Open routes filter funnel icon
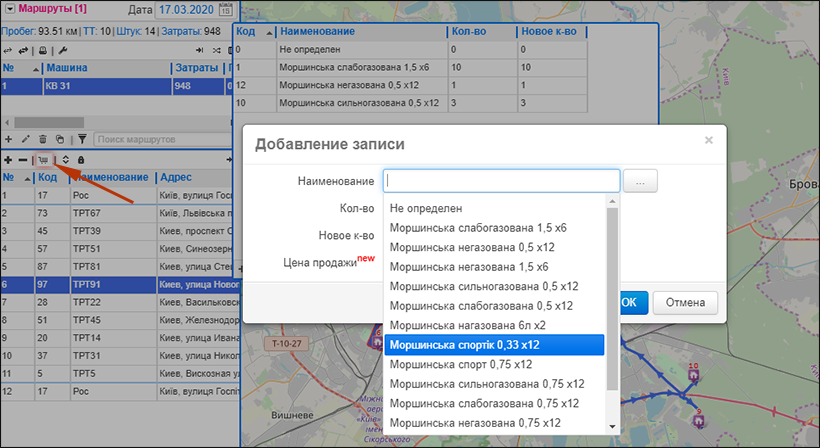The image size is (820, 448). (82, 139)
